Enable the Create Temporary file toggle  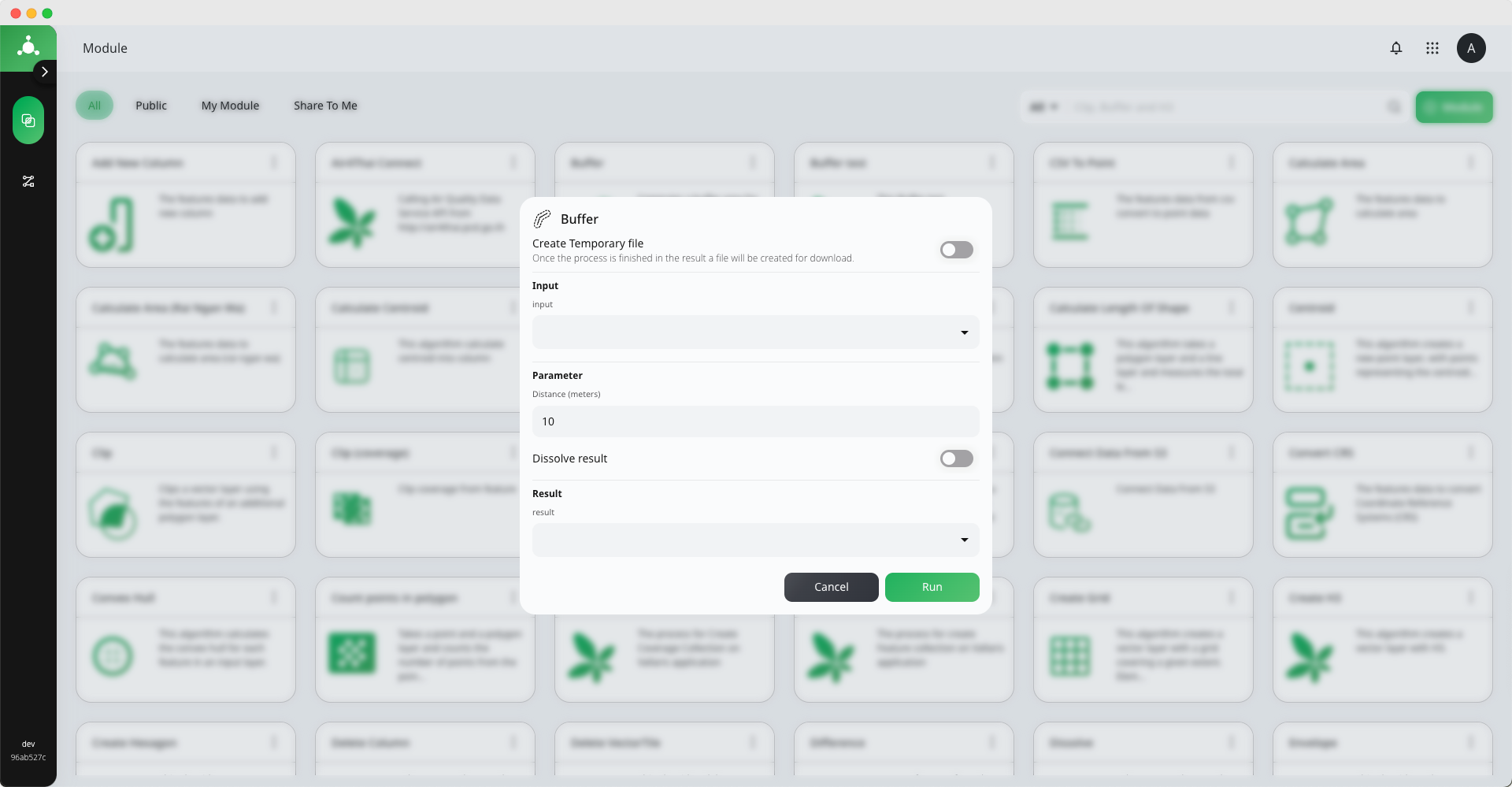(x=957, y=250)
